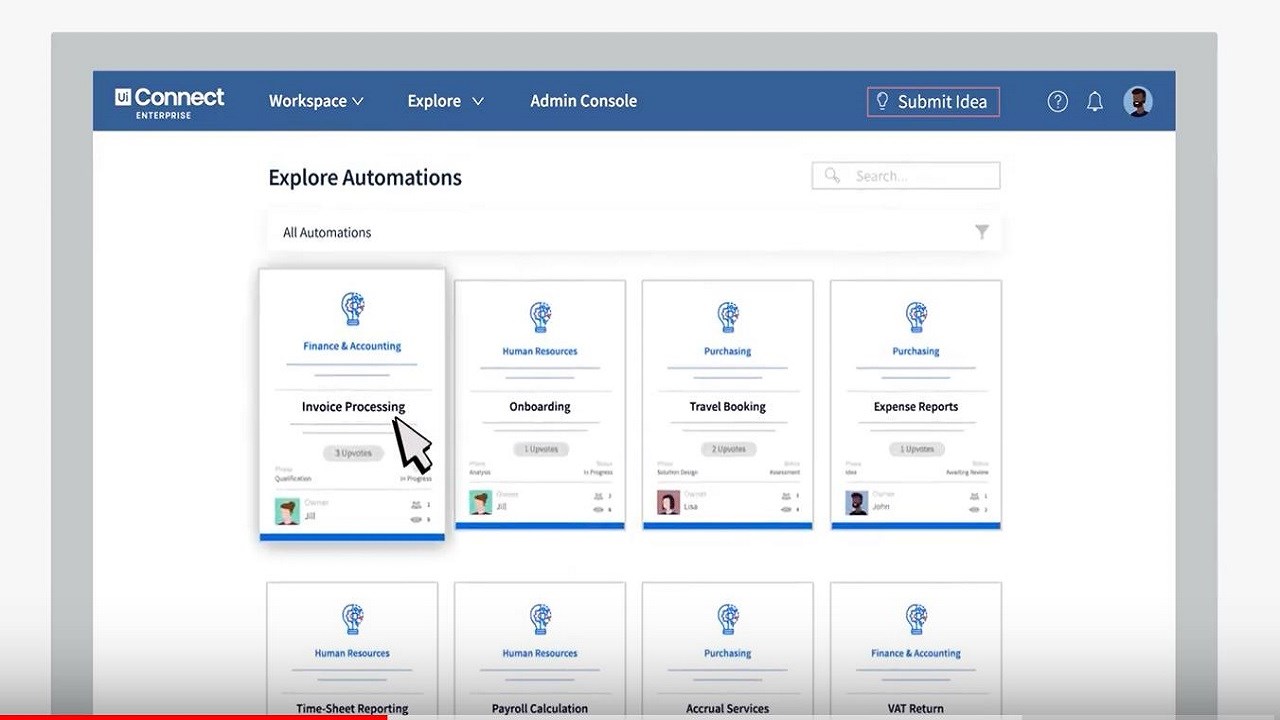Open the Travel Booking automation

tap(728, 407)
